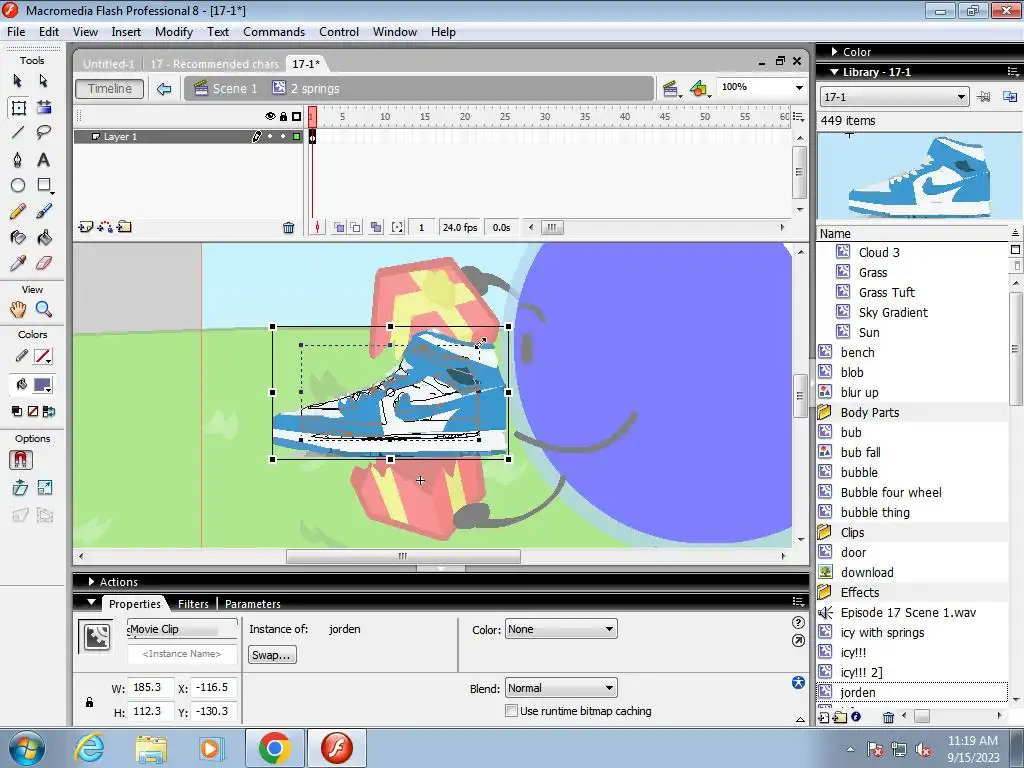Click Scene 1 in edit bar

[225, 88]
